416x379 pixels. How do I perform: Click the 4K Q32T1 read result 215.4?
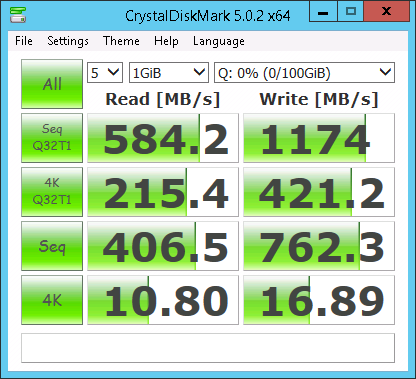[163, 192]
